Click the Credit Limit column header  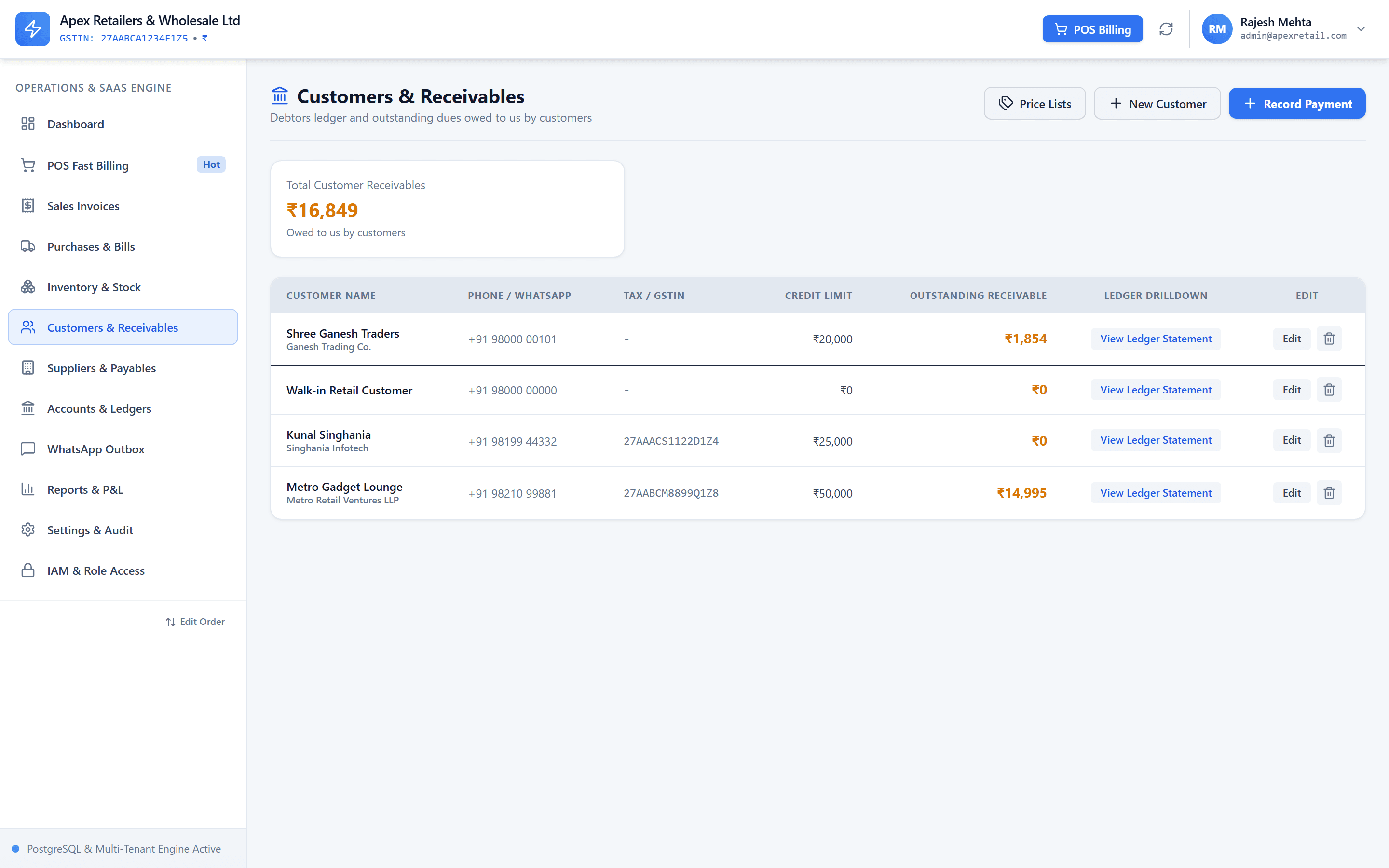(x=818, y=296)
